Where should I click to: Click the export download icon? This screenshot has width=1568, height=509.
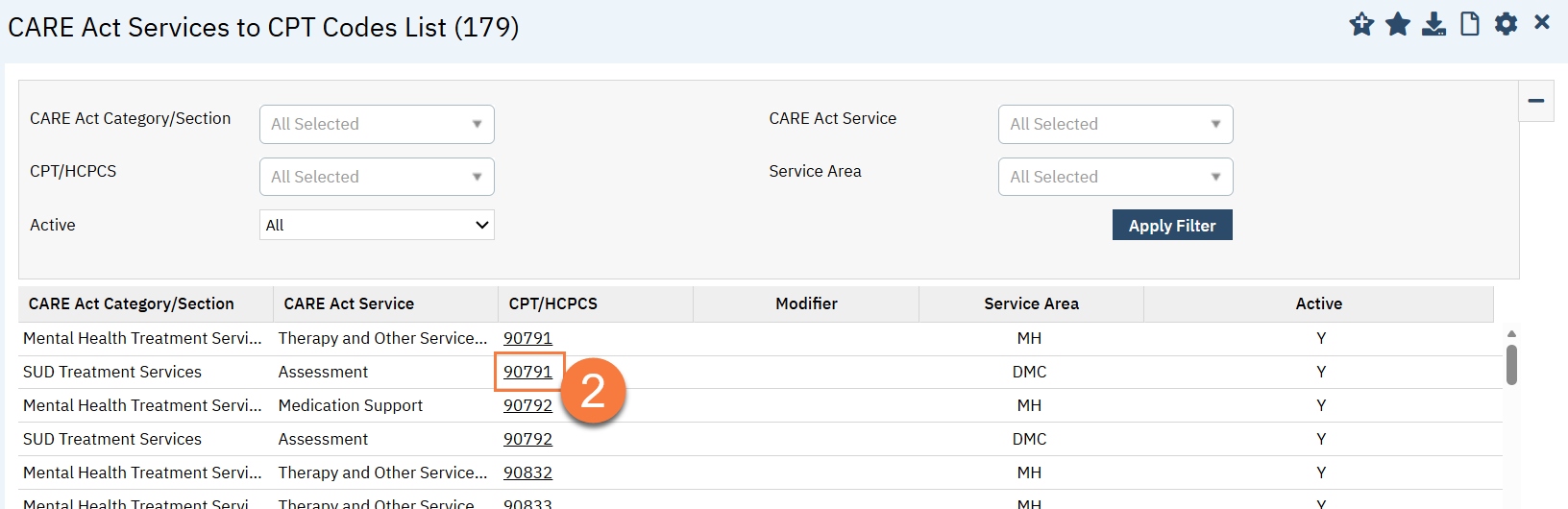[x=1433, y=24]
